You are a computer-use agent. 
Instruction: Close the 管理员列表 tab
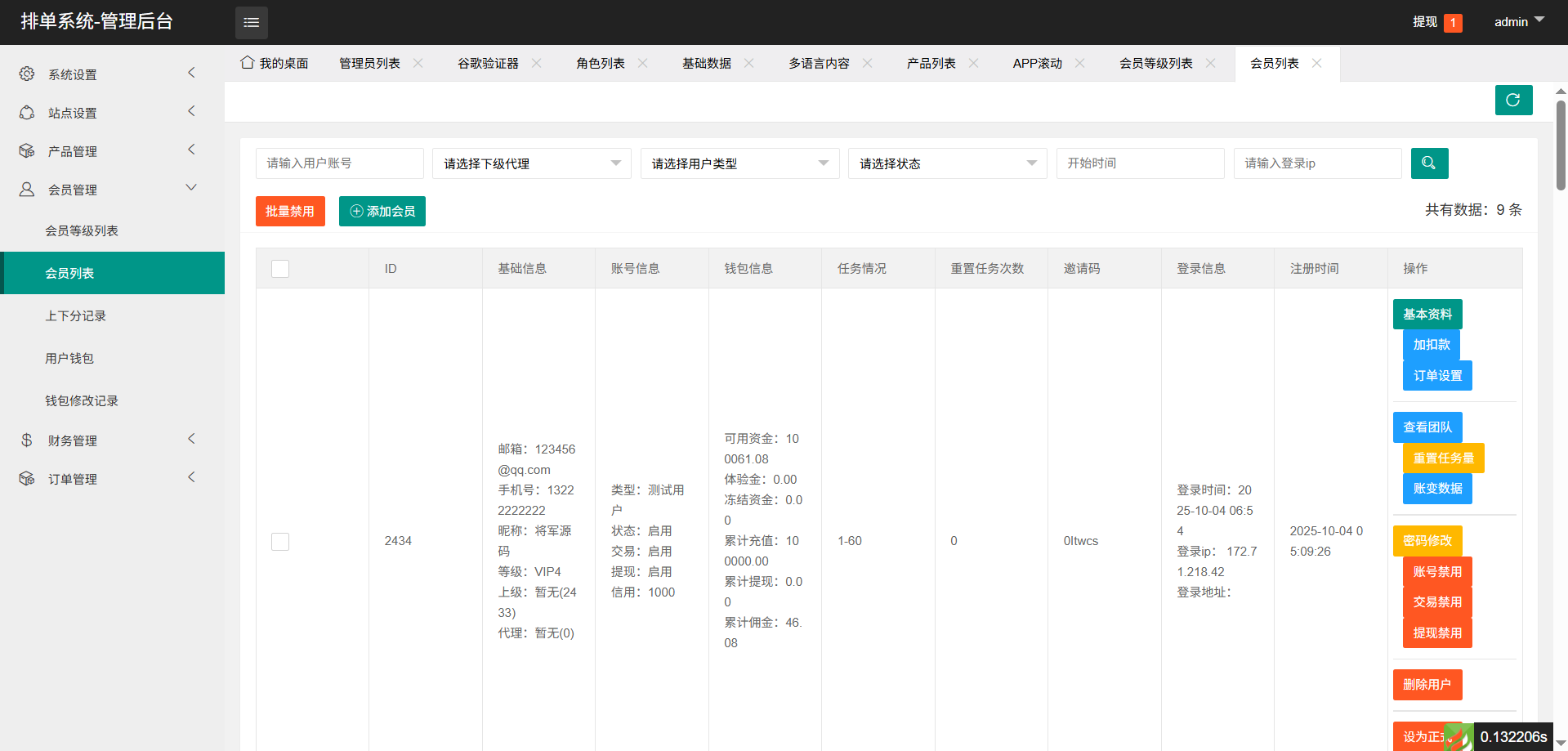tap(418, 64)
